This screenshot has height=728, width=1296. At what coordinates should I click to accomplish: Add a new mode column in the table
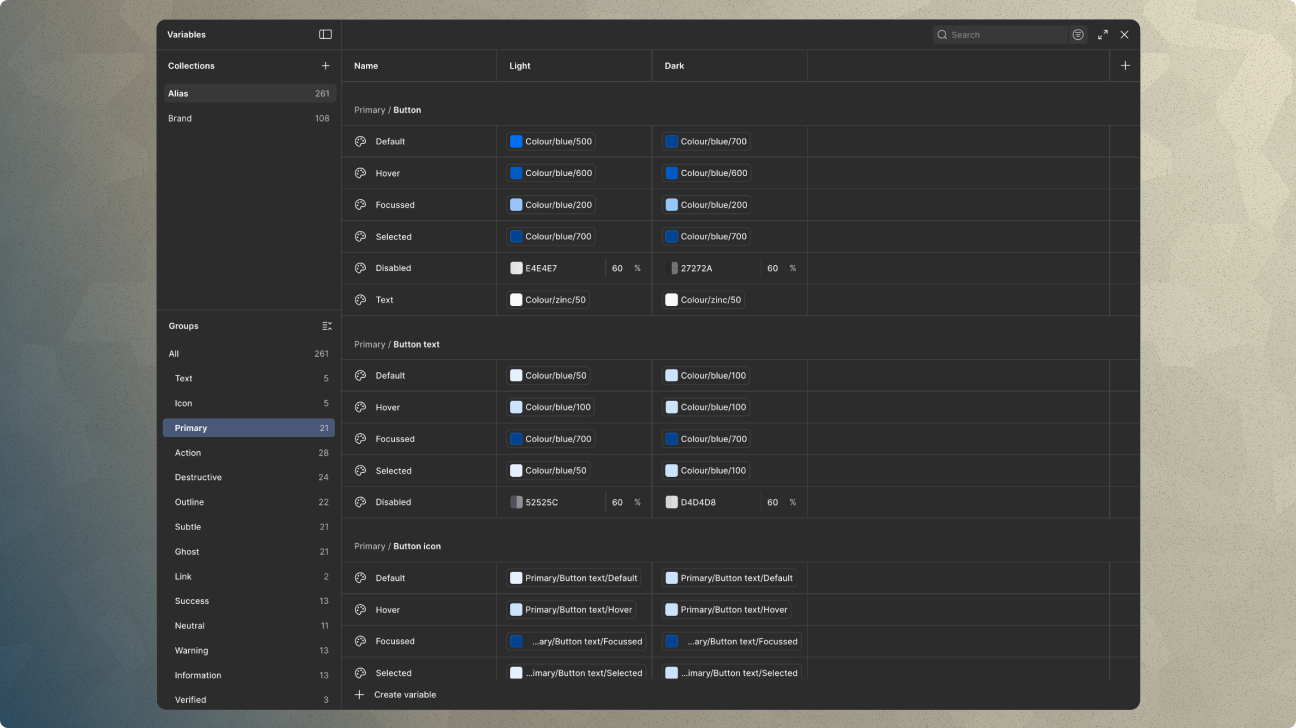1124,65
